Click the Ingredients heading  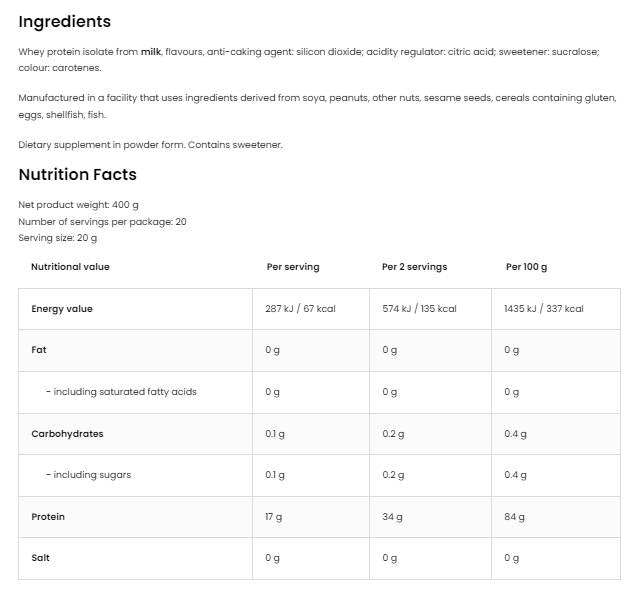click(65, 21)
